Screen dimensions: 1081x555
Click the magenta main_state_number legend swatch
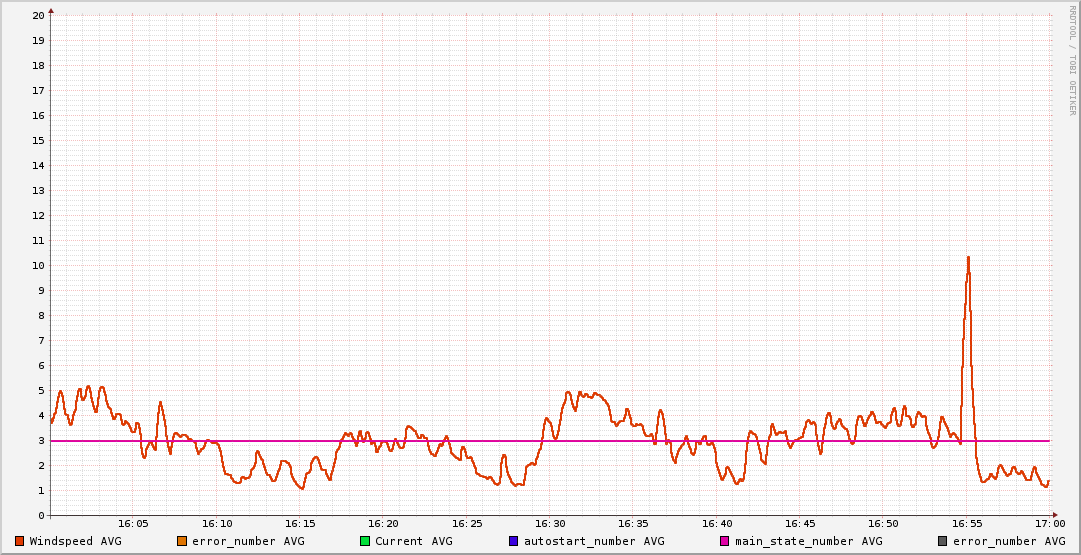point(726,541)
